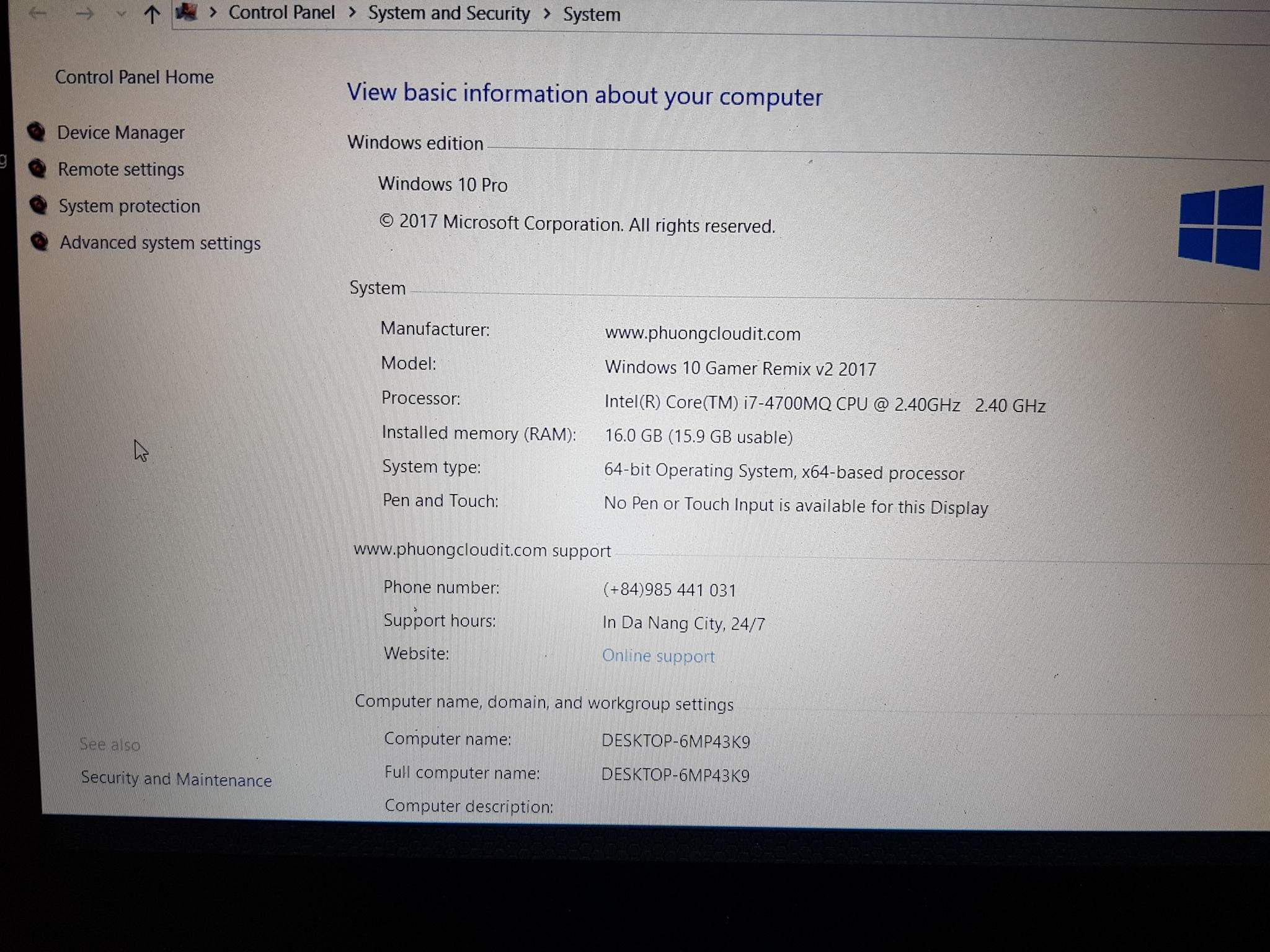This screenshot has width=1270, height=952.
Task: Click manufacturer value www.phuongcloudit.com
Action: click(703, 333)
